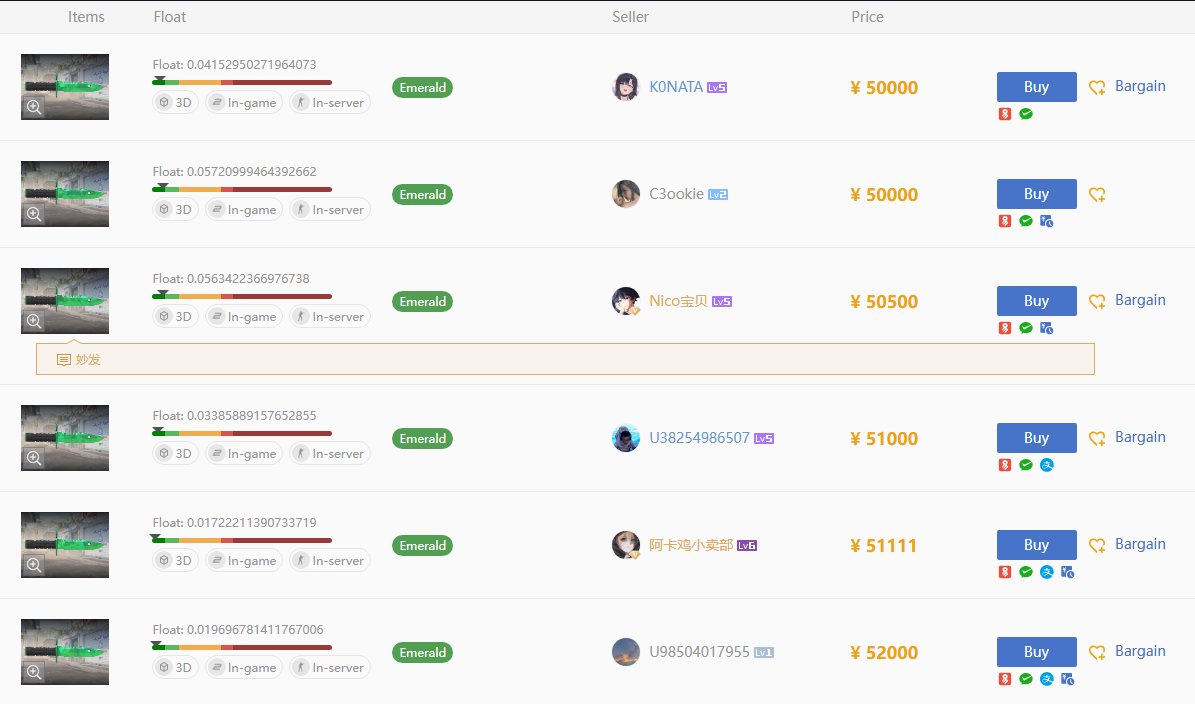
Task: Click the Alipay icon in the ¥52000 row
Action: [1046, 679]
